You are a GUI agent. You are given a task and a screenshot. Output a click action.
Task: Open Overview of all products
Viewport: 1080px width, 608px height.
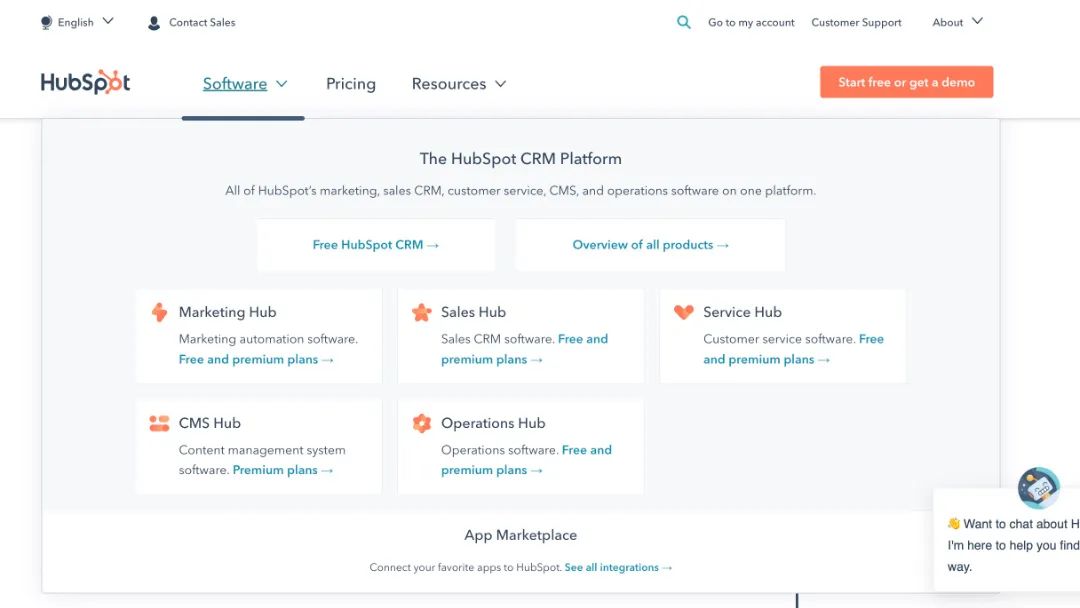650,245
